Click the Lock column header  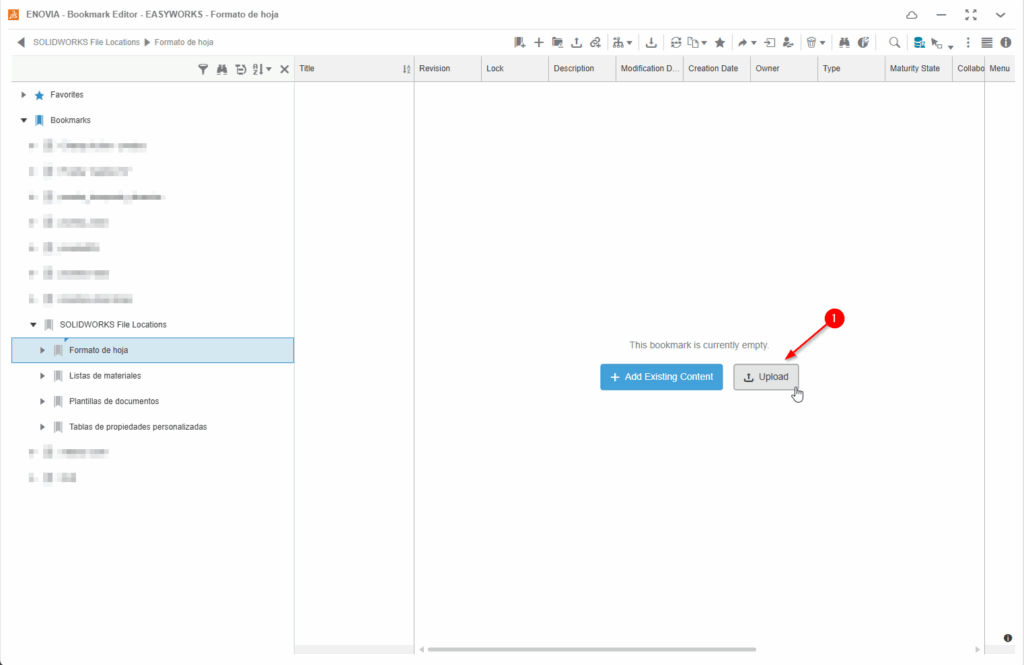click(515, 69)
